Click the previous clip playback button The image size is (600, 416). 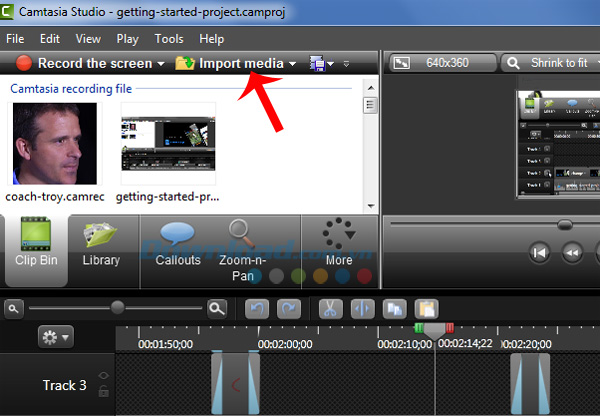[539, 253]
